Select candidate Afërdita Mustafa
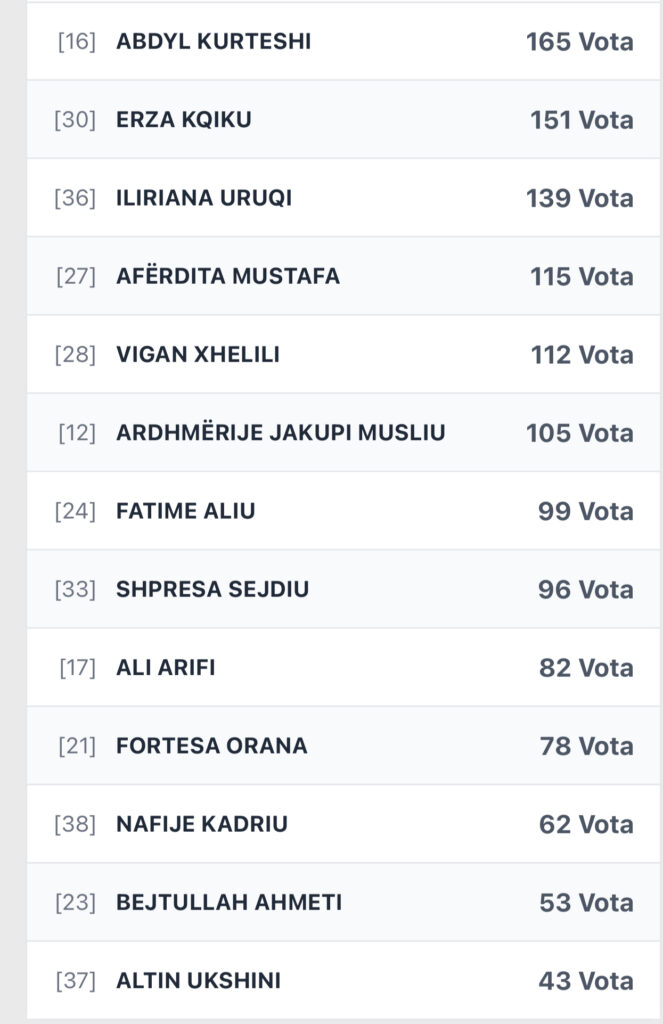This screenshot has height=1024, width=663. pyautogui.click(x=228, y=276)
